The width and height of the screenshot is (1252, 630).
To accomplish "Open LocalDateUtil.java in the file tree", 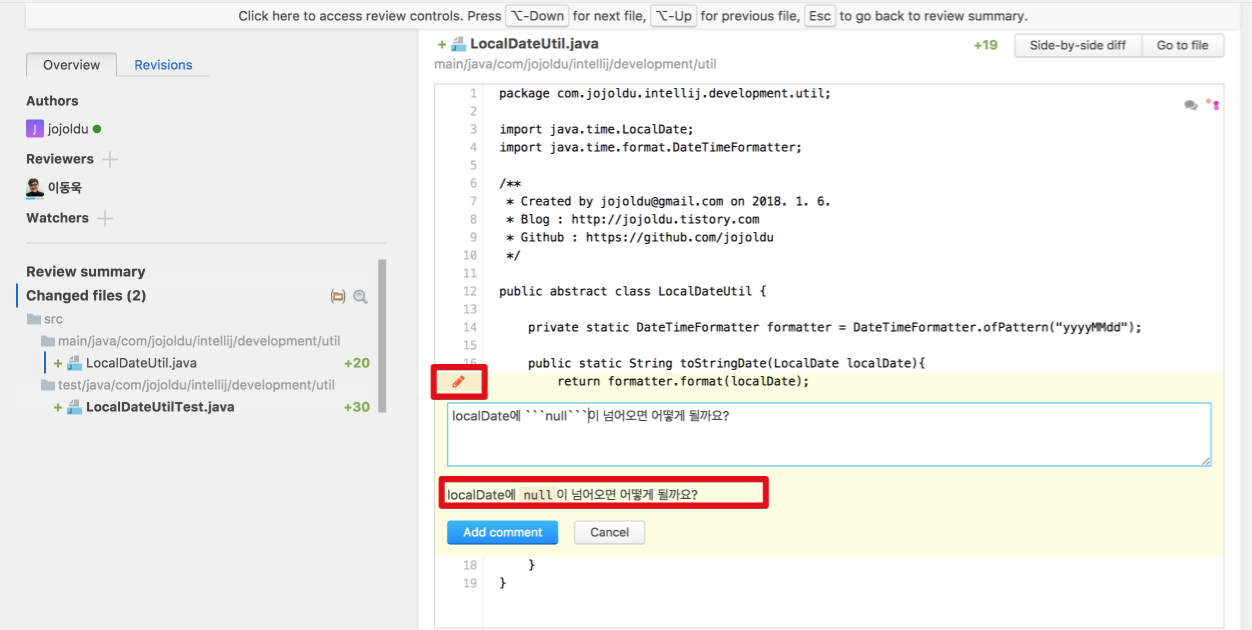I will pyautogui.click(x=141, y=363).
